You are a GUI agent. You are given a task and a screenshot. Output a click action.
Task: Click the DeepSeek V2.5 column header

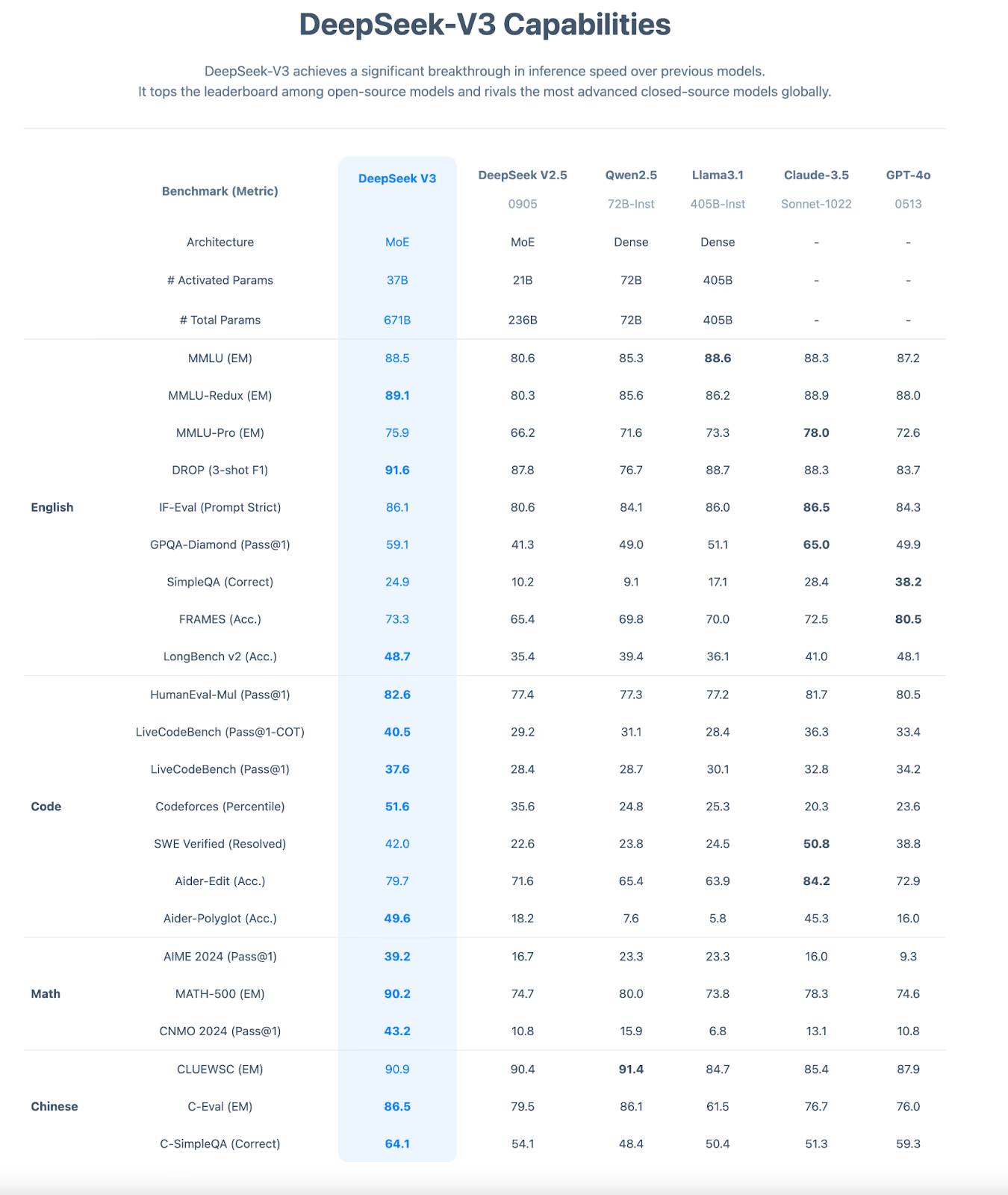point(523,175)
